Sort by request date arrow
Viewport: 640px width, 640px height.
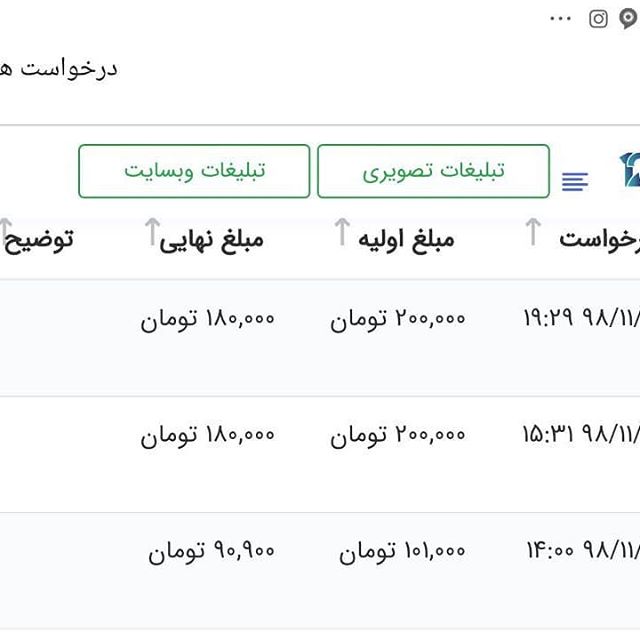pos(533,232)
